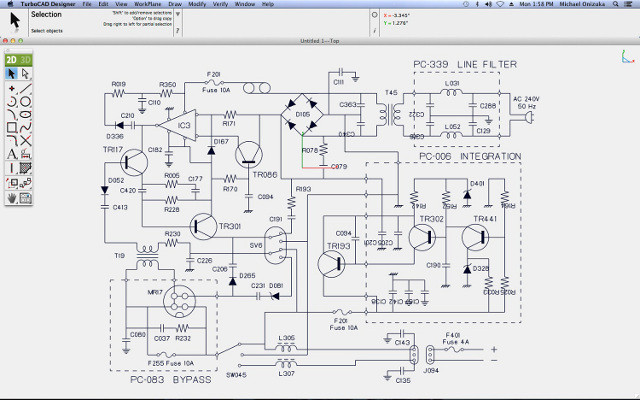Viewport: 640px width, 400px height.
Task: Select the Rectangle polygon tool
Action: pyautogui.click(x=11, y=127)
